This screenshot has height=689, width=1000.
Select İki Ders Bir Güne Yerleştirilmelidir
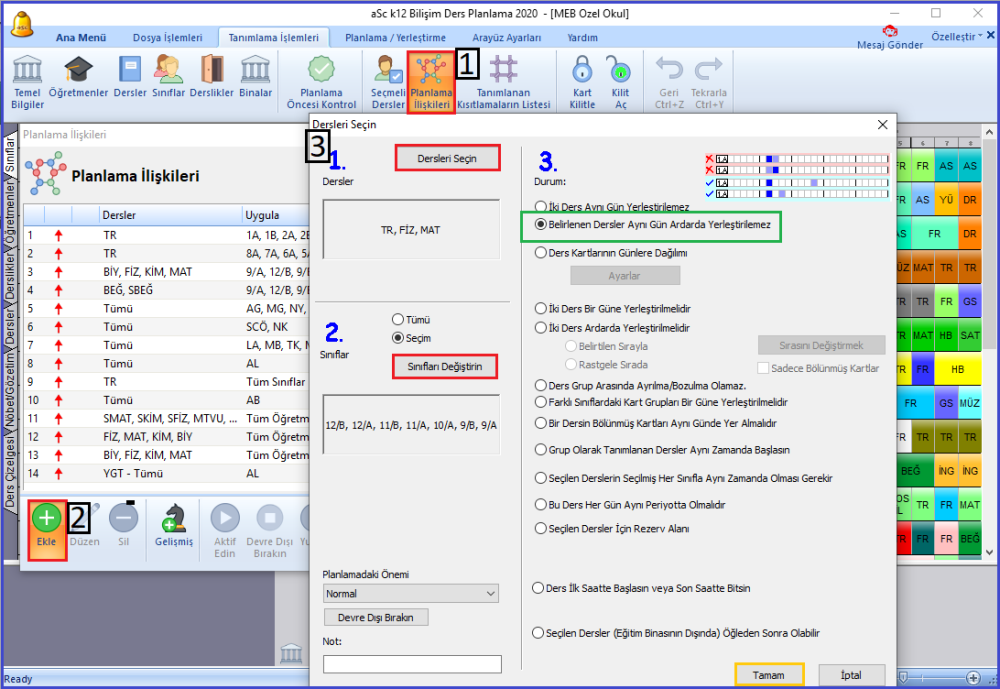(541, 309)
